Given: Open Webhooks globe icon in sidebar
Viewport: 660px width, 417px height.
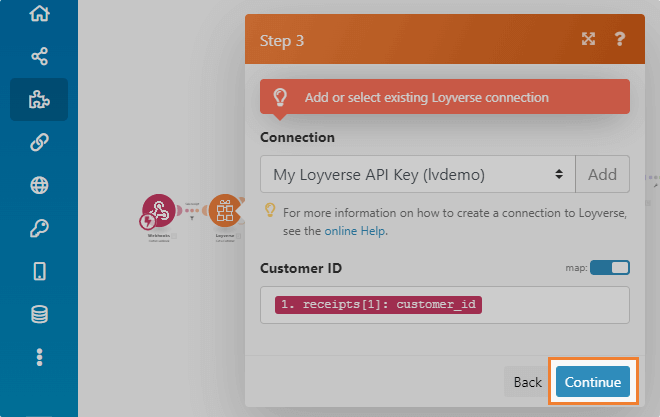Looking at the screenshot, I should point(39,185).
